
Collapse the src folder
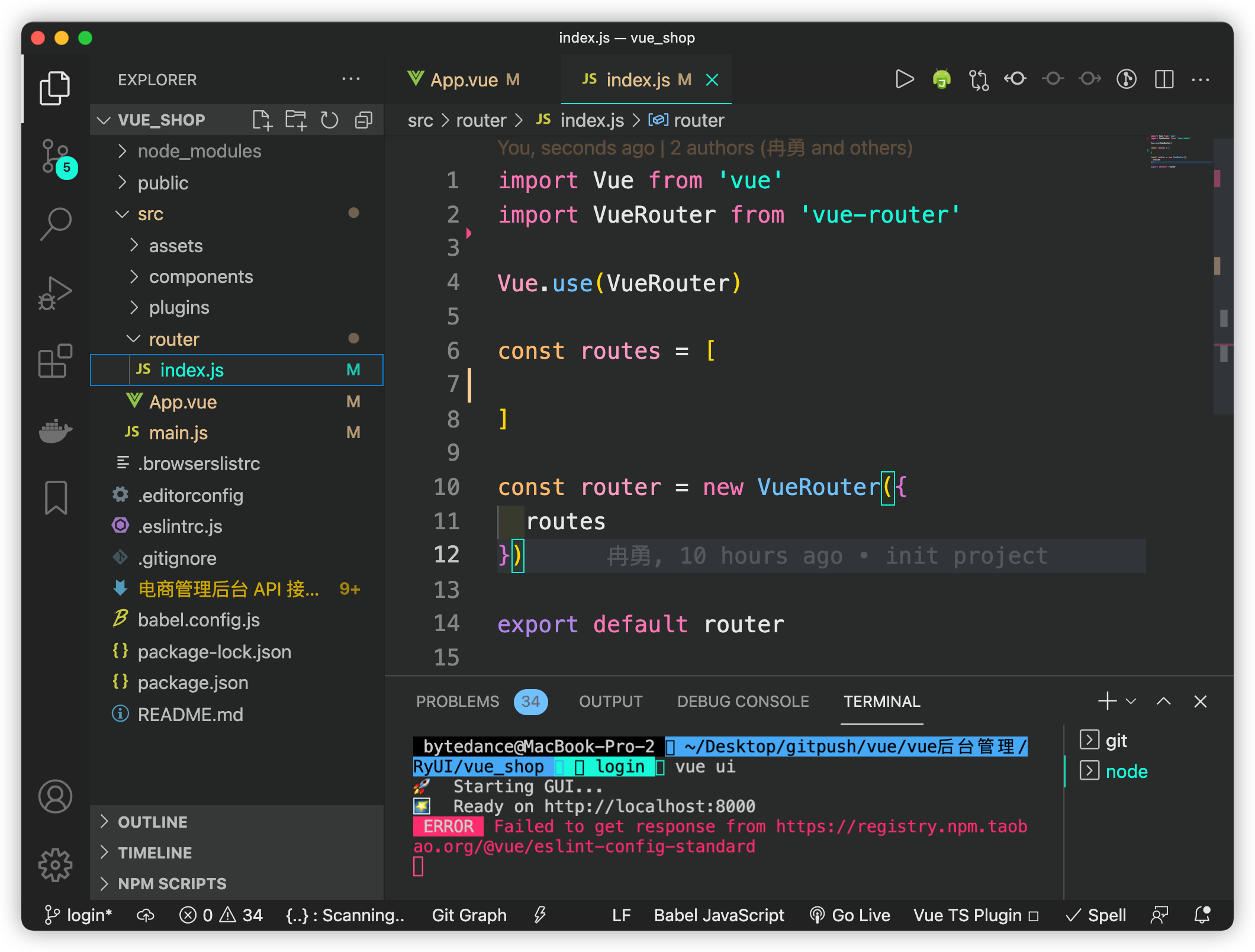[x=237, y=214]
